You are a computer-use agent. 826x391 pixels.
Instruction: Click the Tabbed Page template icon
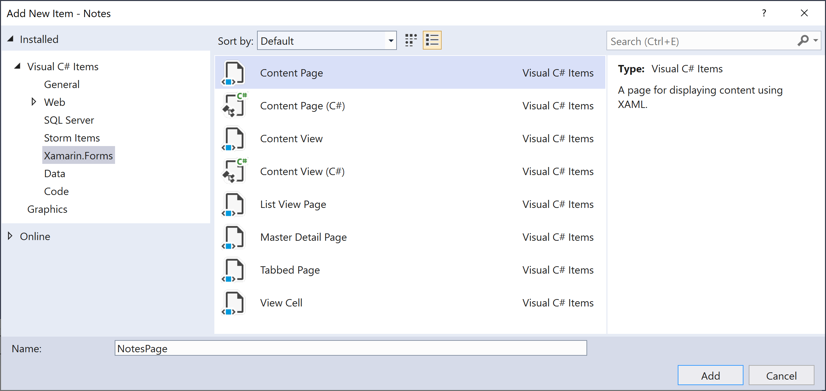pos(233,270)
